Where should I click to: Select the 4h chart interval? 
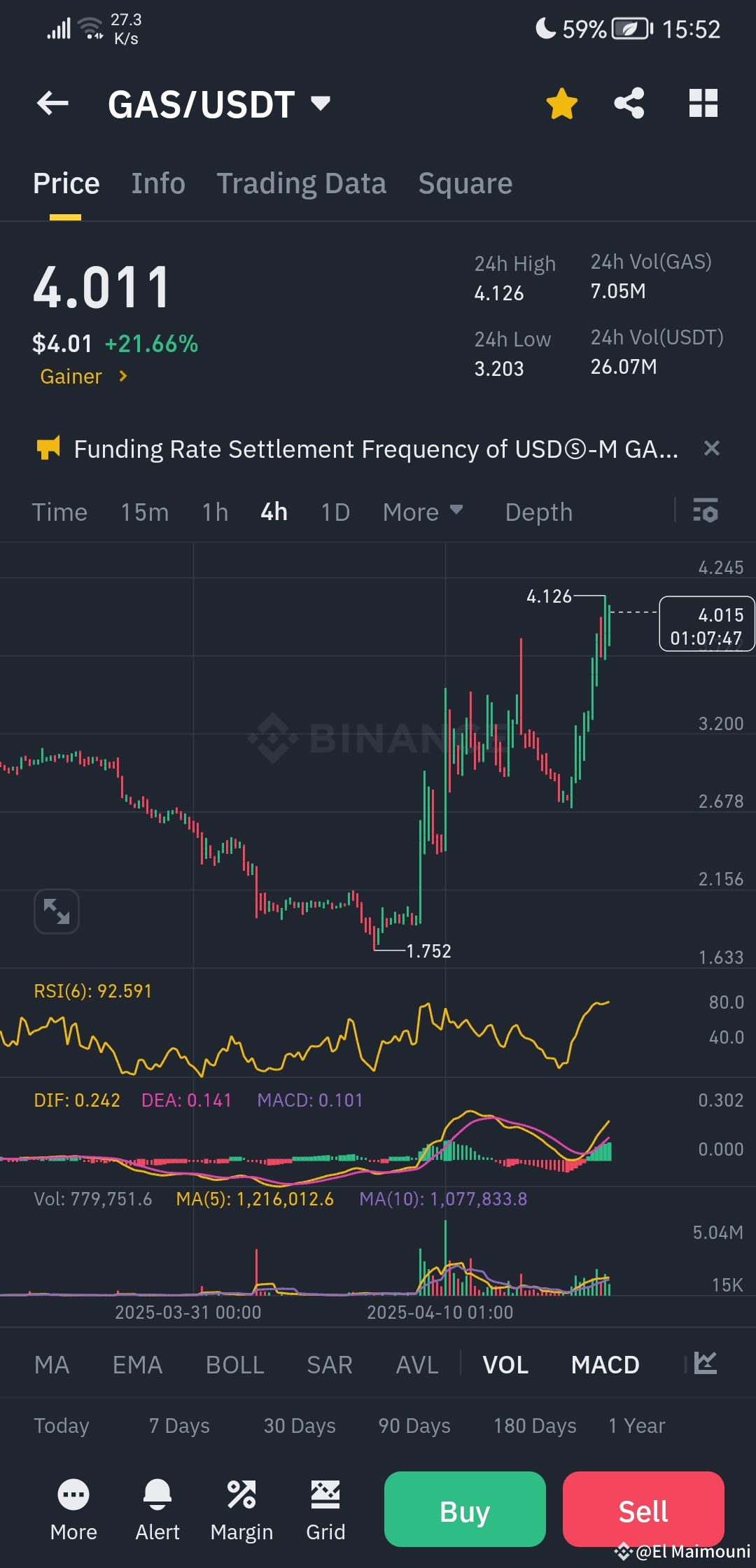coord(274,512)
